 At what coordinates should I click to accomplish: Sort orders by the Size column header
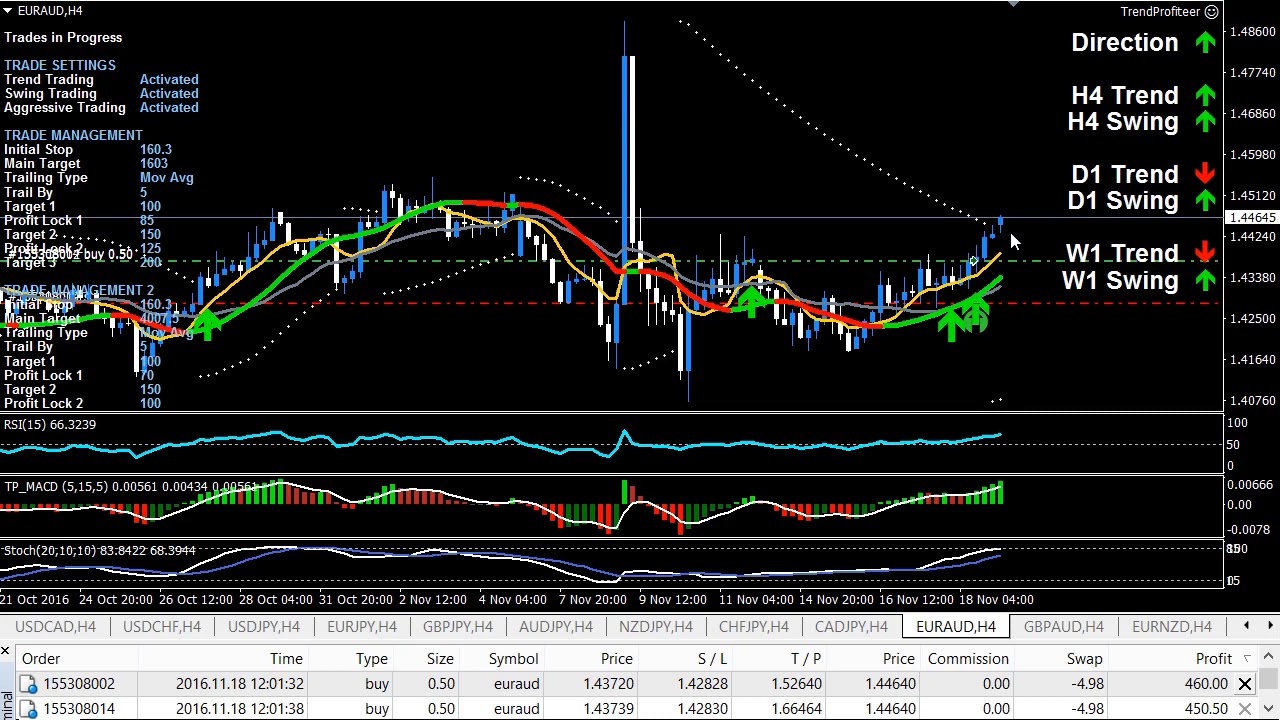[x=440, y=659]
